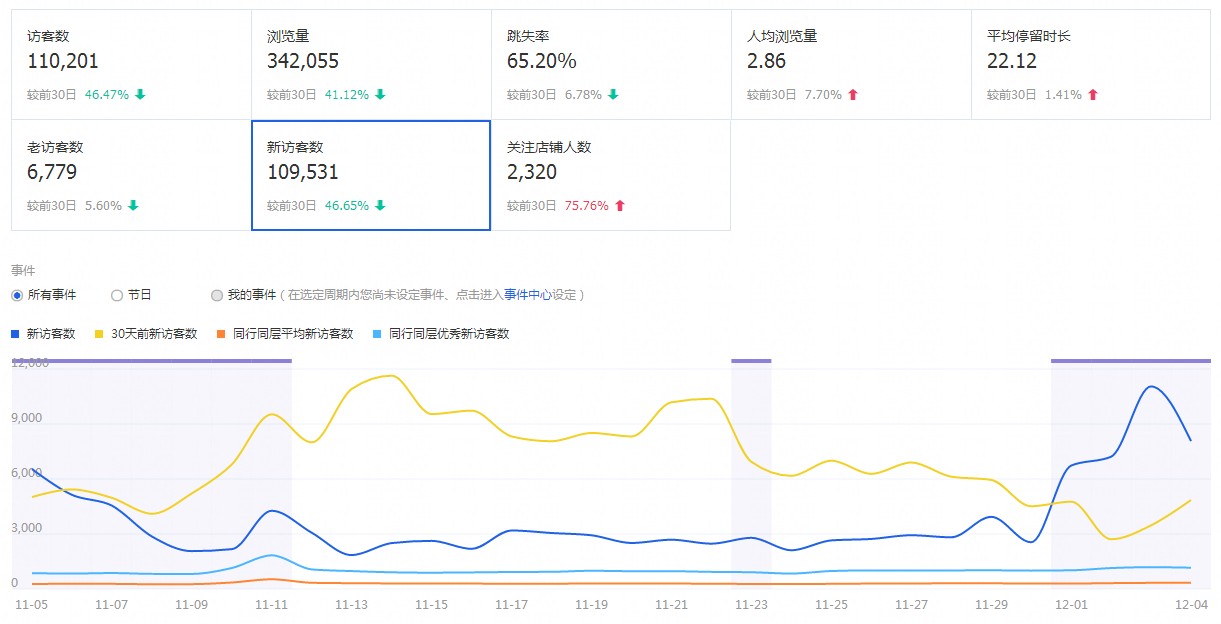This screenshot has width=1221, height=624.
Task: Click the 11-05 date axis label
Action: (31, 605)
